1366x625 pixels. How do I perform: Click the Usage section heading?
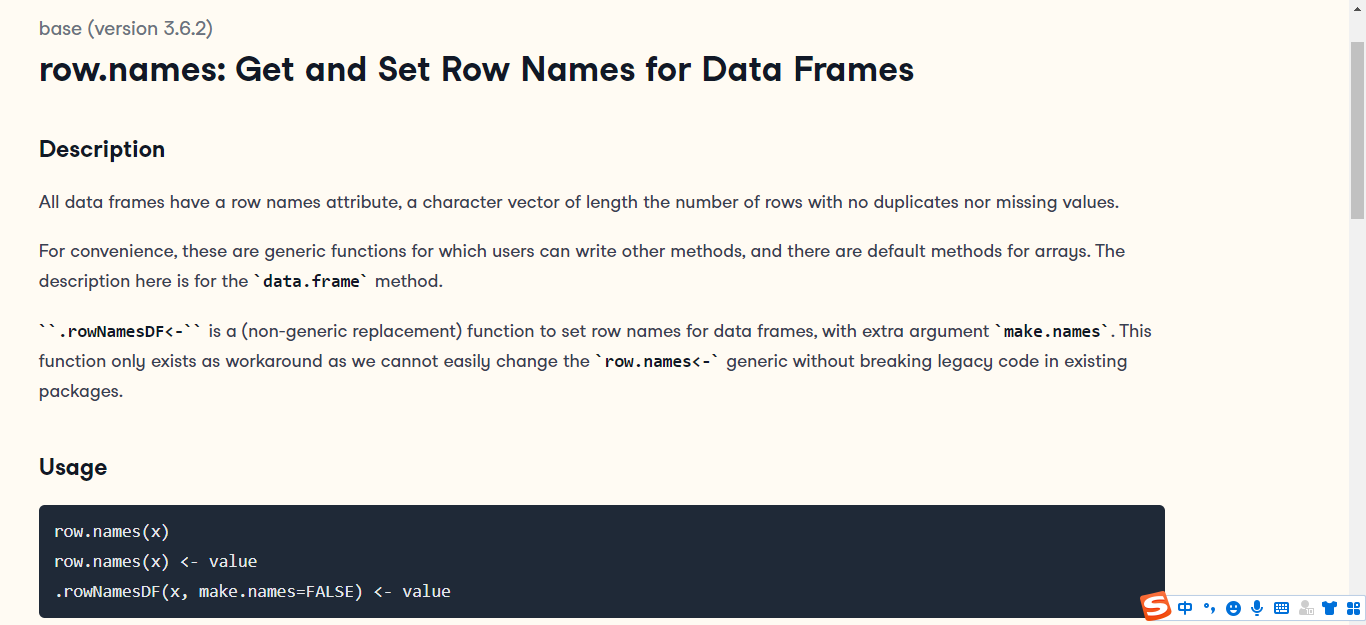(73, 467)
